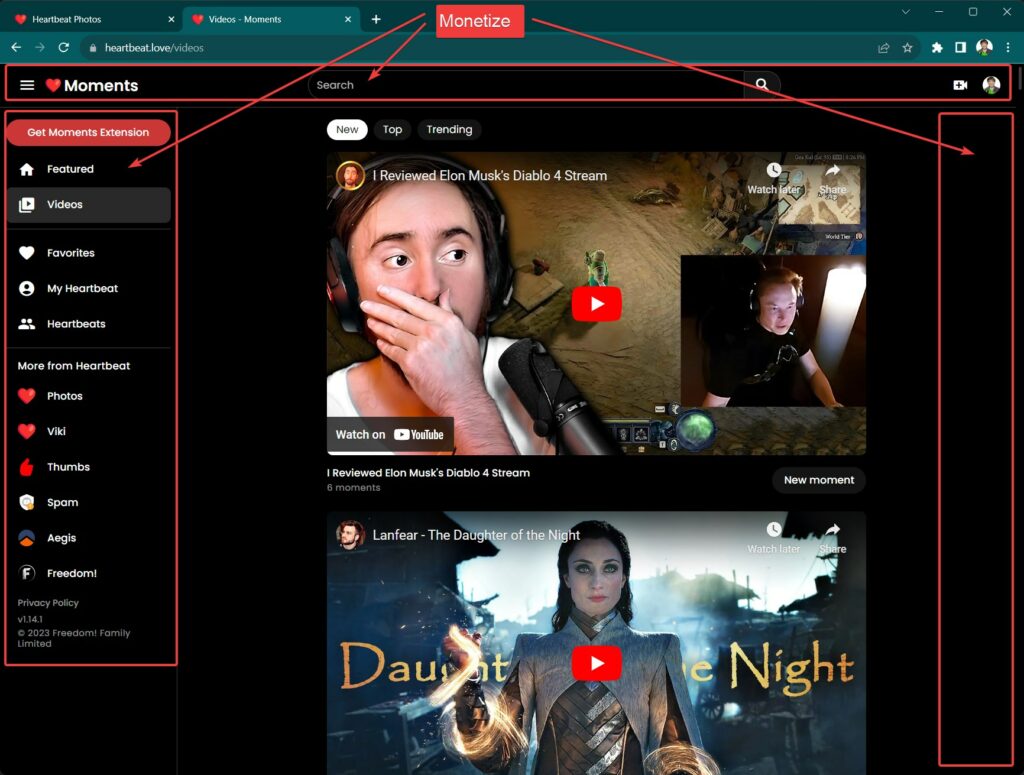Viewport: 1024px width, 775px height.
Task: Click the site lock icon
Action: tap(93, 48)
